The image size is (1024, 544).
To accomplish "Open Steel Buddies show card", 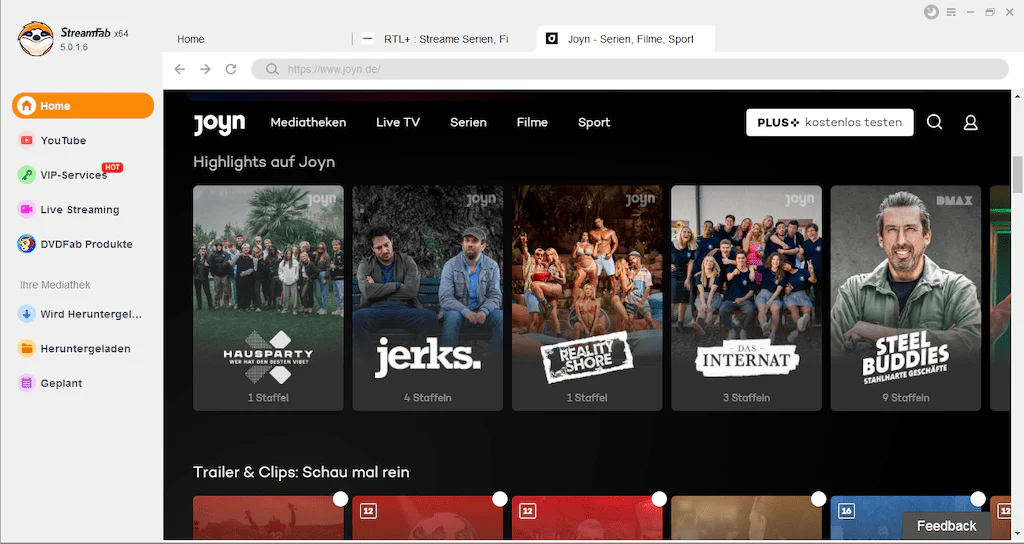I will click(906, 298).
